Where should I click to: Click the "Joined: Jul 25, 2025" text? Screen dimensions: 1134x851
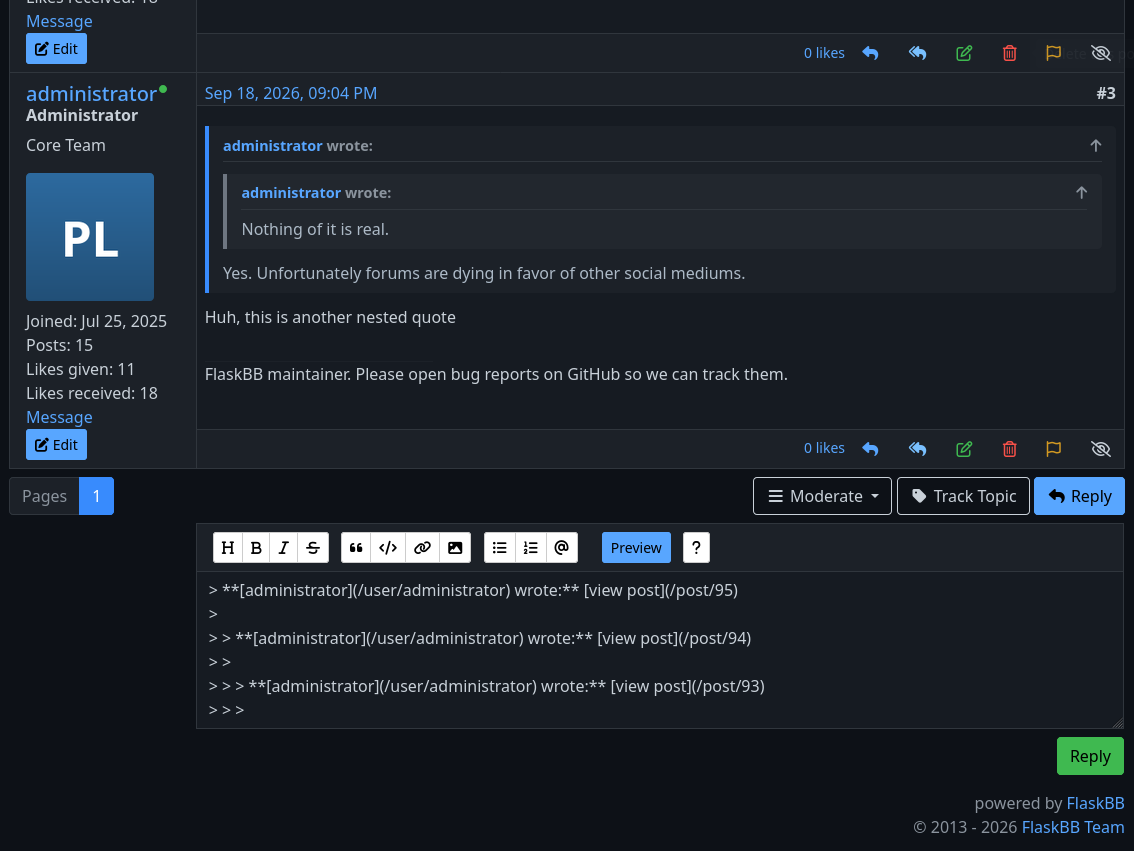click(x=96, y=321)
